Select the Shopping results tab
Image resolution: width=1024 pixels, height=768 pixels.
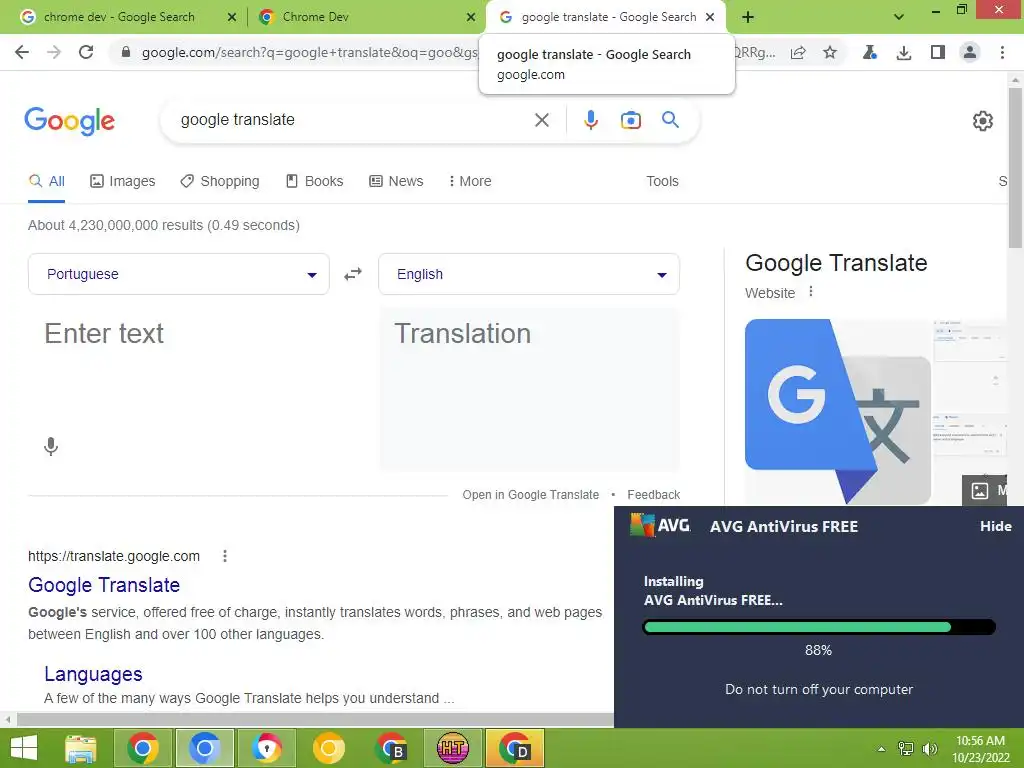[220, 182]
